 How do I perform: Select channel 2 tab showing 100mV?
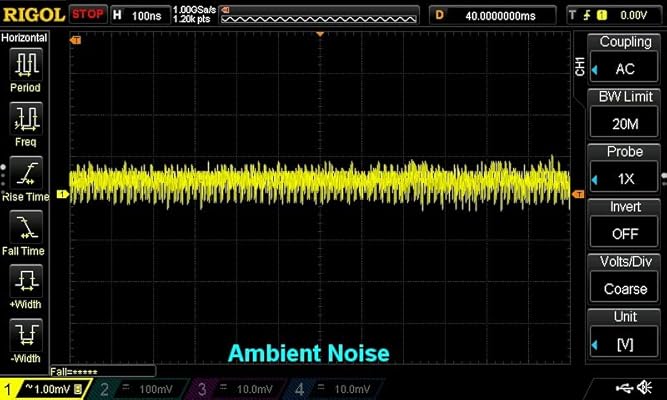pos(138,389)
